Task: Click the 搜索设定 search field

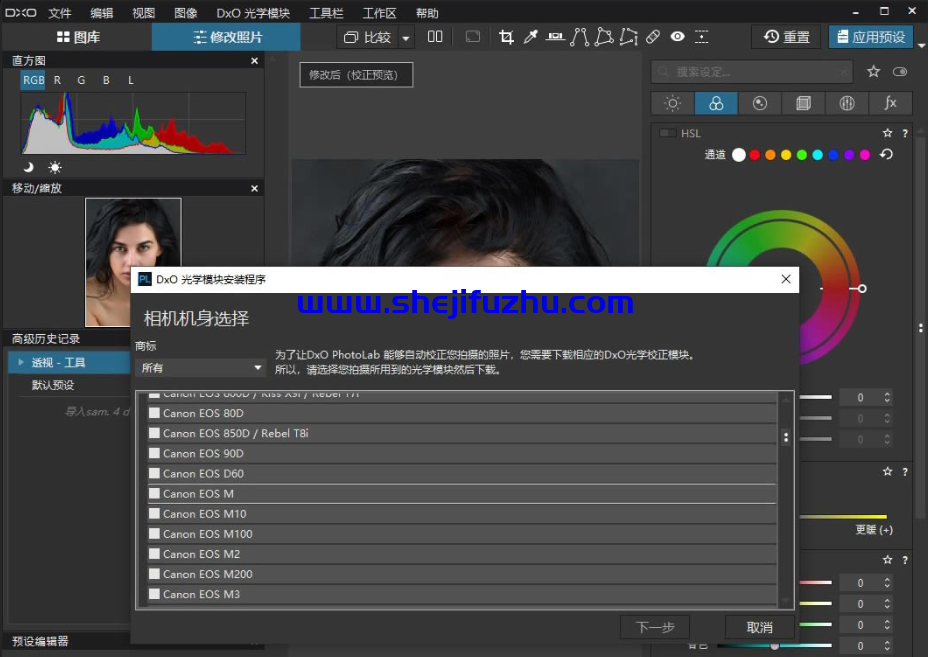Action: tap(752, 72)
